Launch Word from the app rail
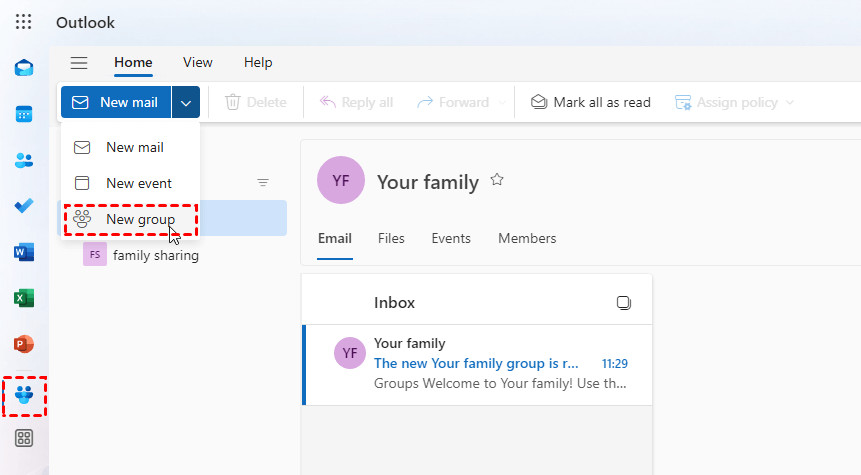Image resolution: width=861 pixels, height=475 pixels. 24,252
